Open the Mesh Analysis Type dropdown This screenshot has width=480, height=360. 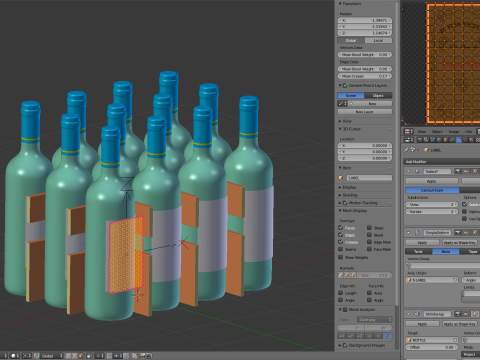click(x=374, y=319)
